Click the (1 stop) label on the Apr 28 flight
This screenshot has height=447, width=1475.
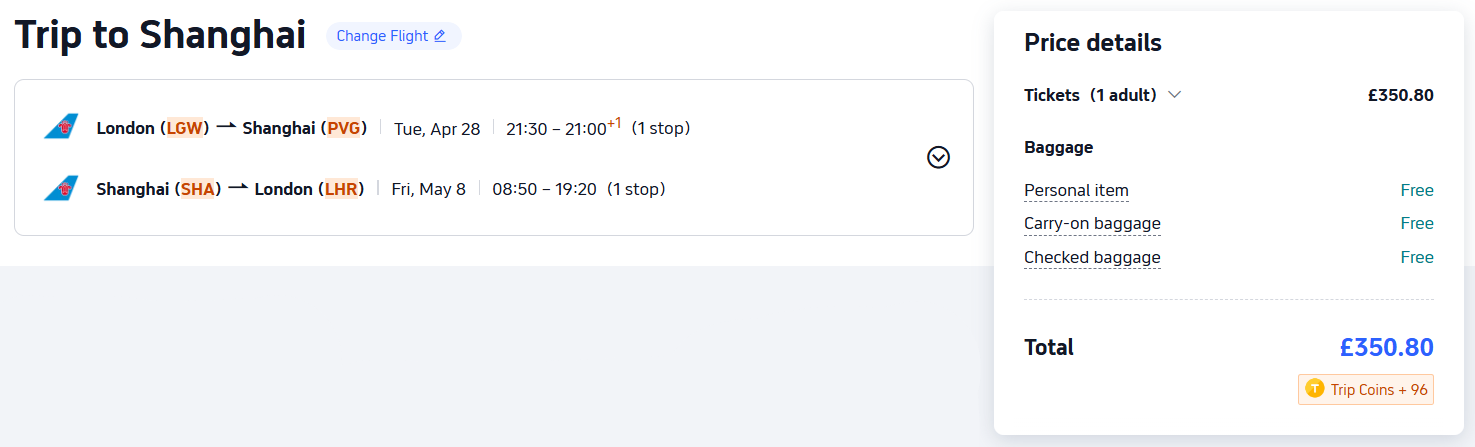point(660,128)
